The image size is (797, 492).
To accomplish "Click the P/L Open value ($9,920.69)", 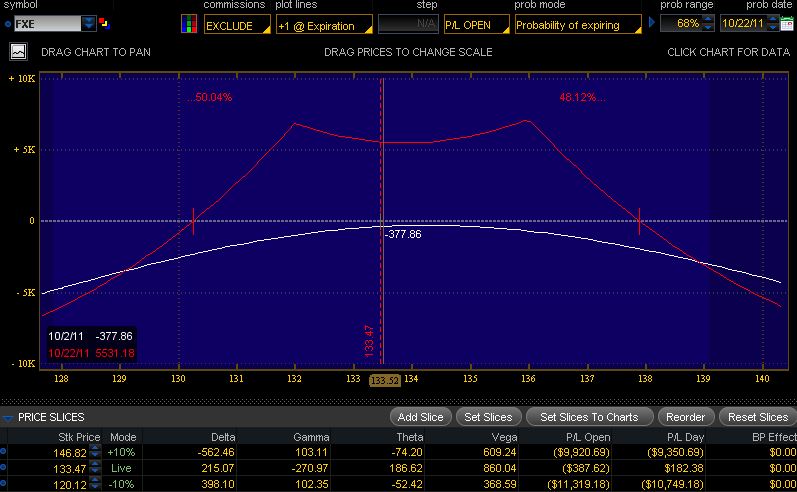I will [x=581, y=452].
